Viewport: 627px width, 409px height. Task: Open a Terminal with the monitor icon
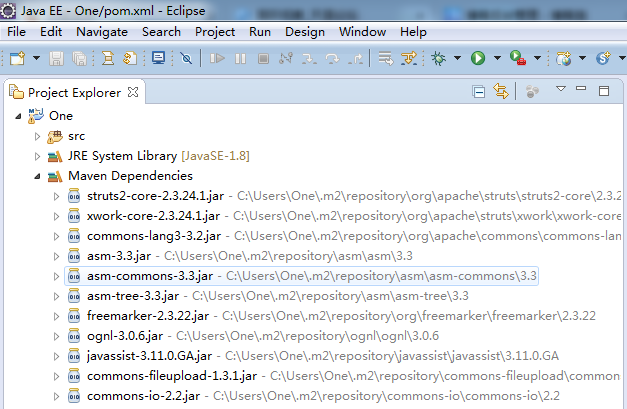(158, 58)
